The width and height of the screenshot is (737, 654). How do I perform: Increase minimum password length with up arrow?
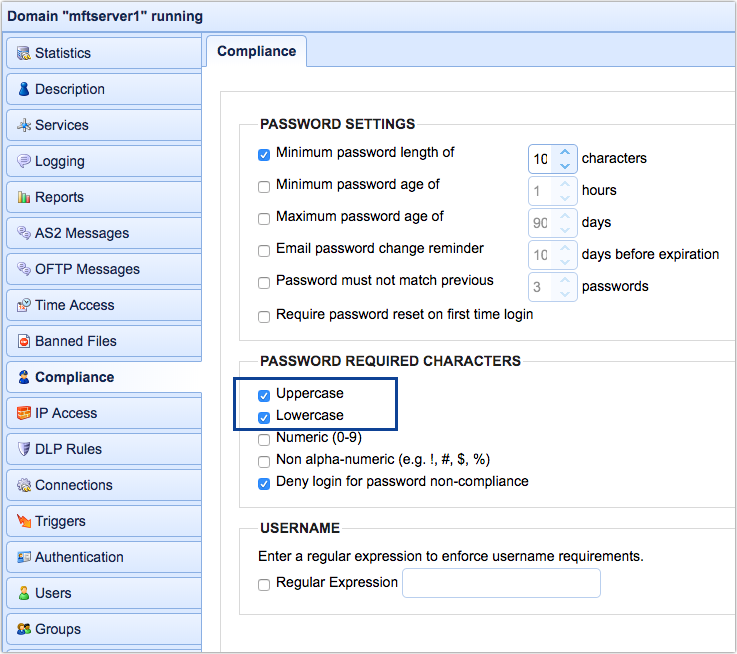[565, 152]
